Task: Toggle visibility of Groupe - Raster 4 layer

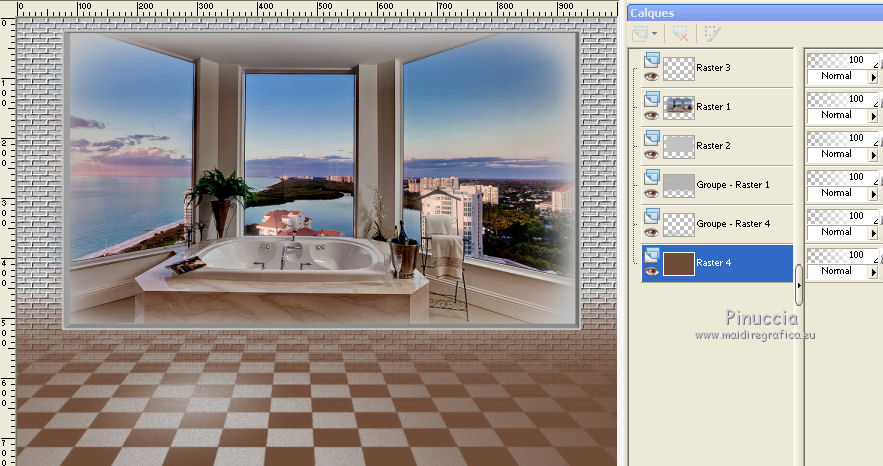Action: click(x=652, y=232)
